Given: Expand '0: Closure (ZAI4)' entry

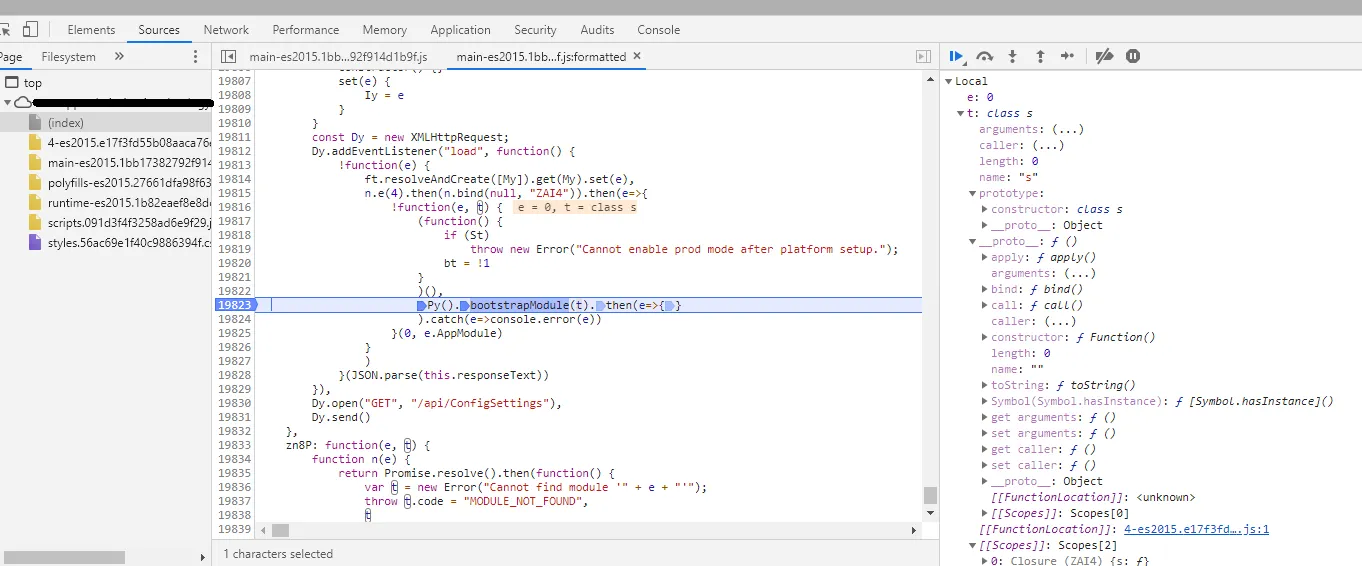Looking at the screenshot, I should point(984,561).
